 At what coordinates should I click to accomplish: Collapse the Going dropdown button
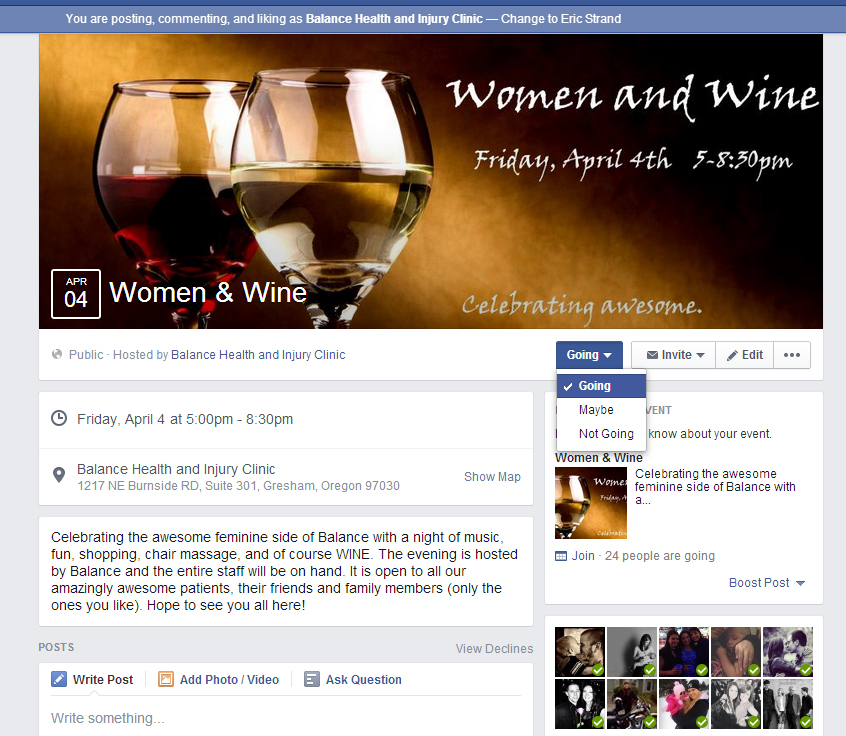pos(589,355)
